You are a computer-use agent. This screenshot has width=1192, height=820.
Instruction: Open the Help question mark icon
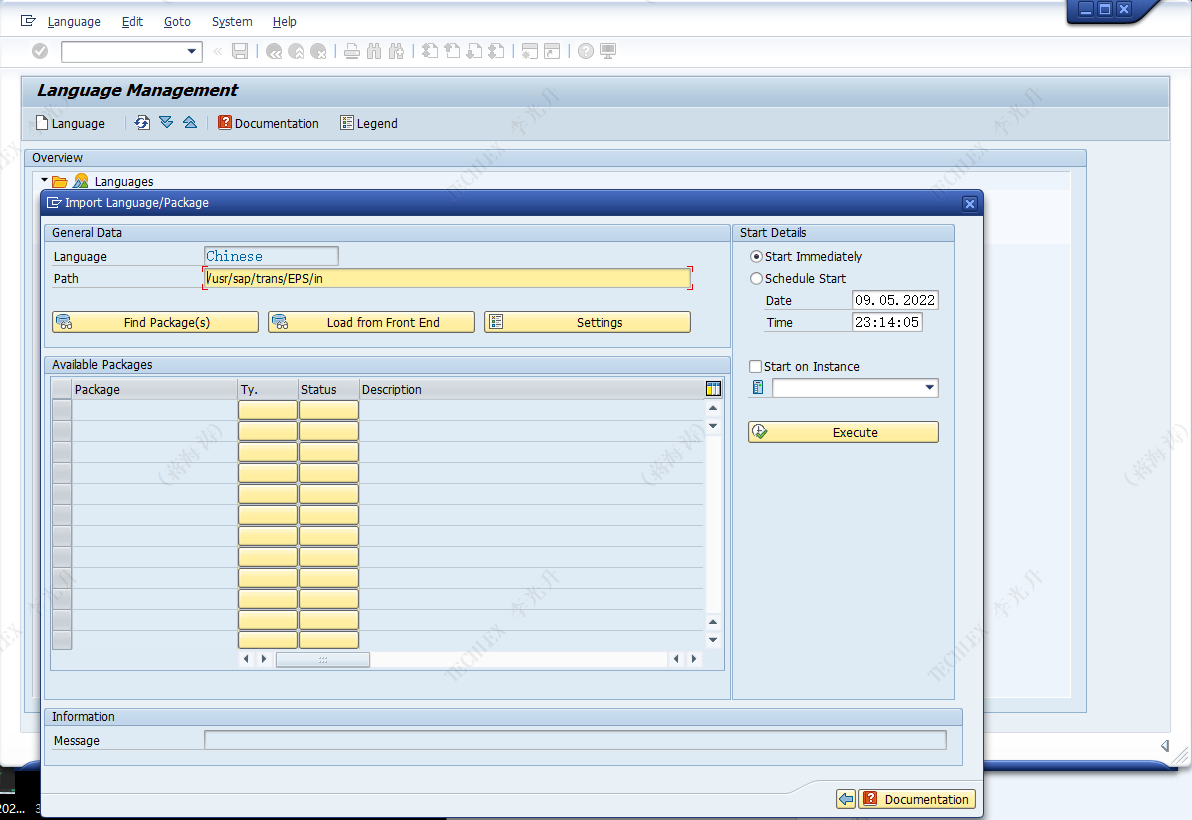click(x=585, y=51)
